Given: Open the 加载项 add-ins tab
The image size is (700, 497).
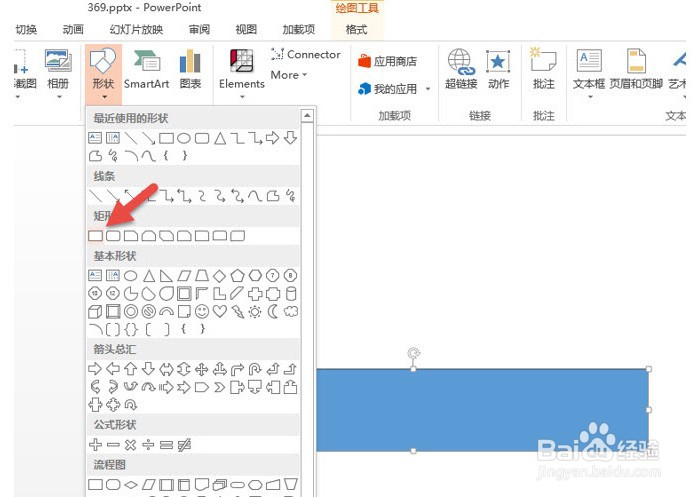Looking at the screenshot, I should (299, 29).
